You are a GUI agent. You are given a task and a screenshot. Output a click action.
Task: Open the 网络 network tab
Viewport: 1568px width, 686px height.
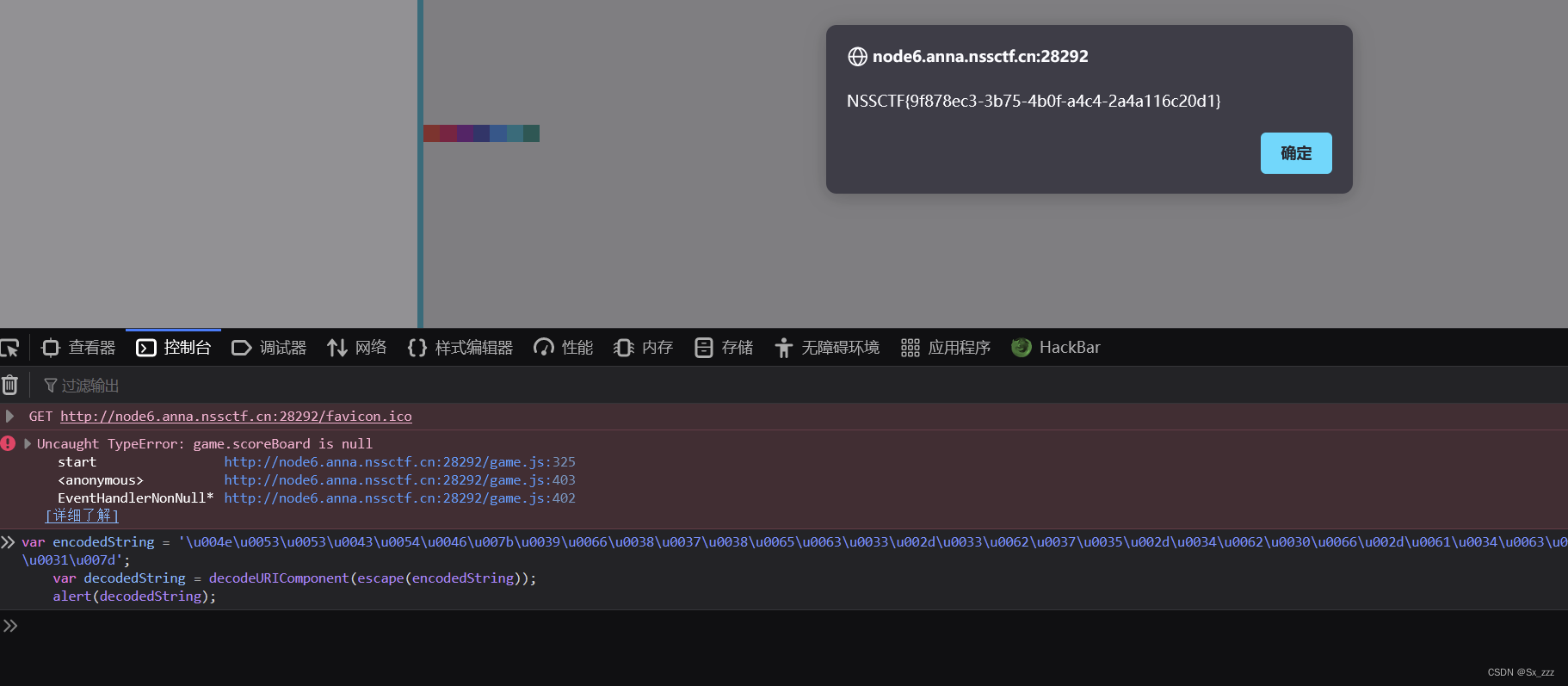(357, 348)
